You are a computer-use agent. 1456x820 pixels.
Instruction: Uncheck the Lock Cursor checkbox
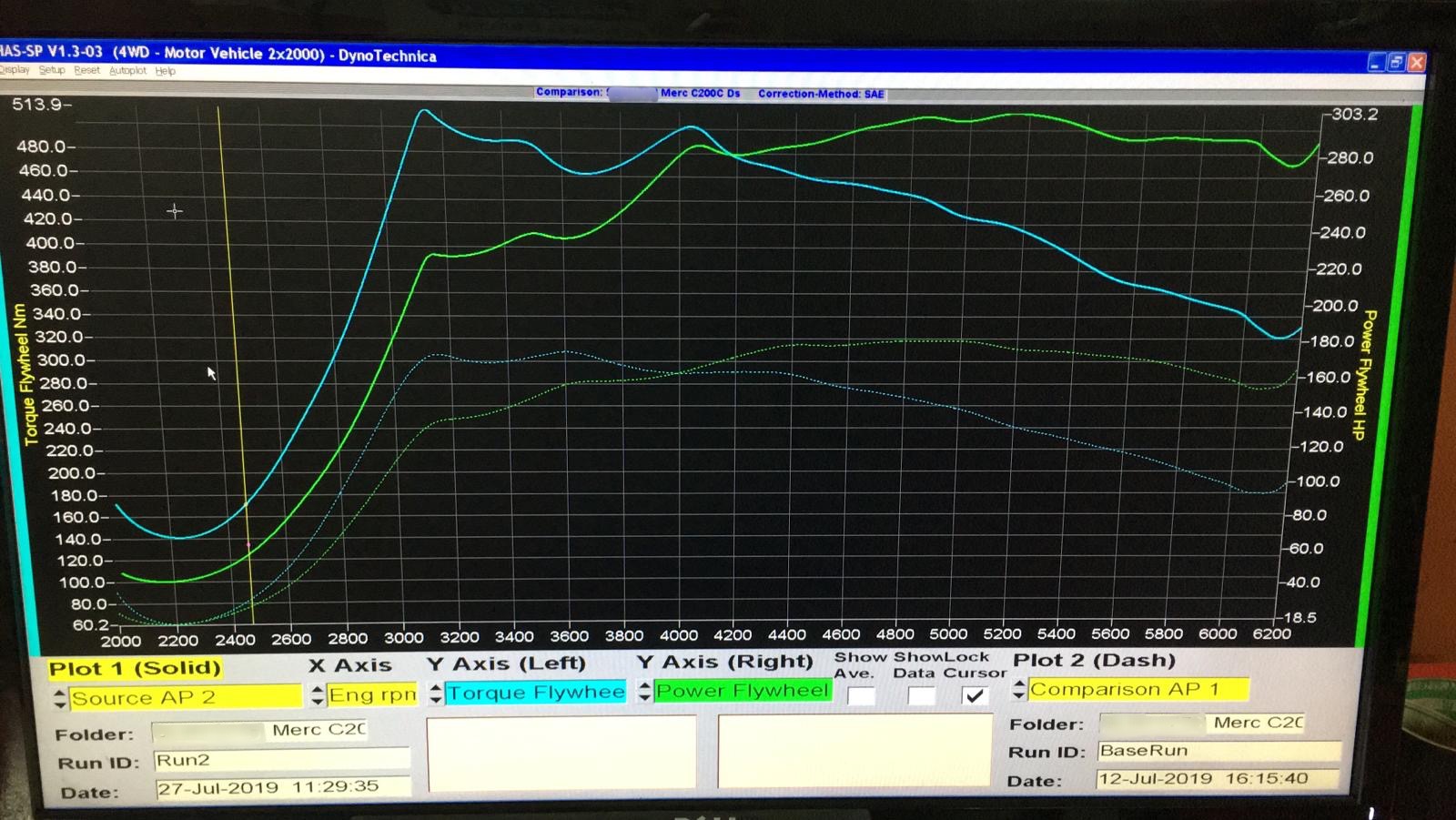click(975, 695)
